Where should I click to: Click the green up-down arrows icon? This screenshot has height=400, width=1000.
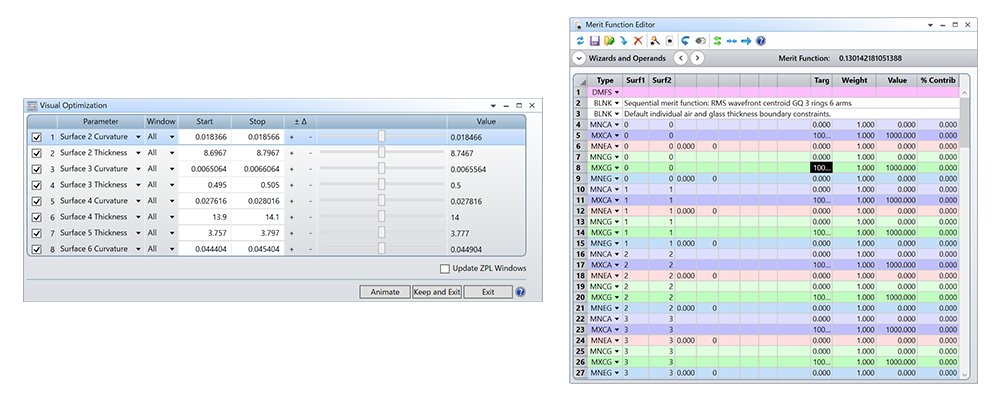(717, 41)
